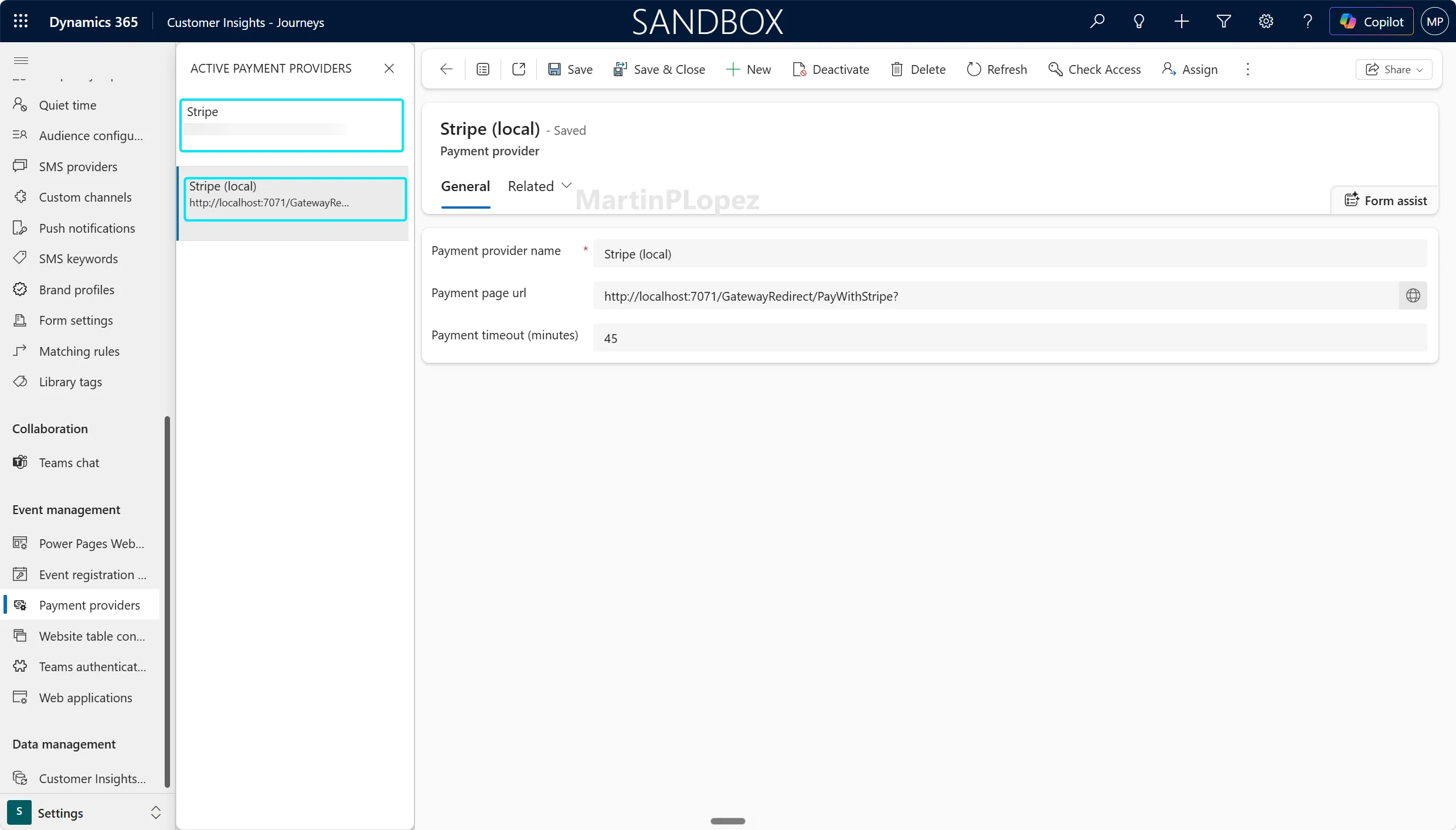Click the search magnifier icon
The image size is (1456, 830).
click(x=1097, y=22)
